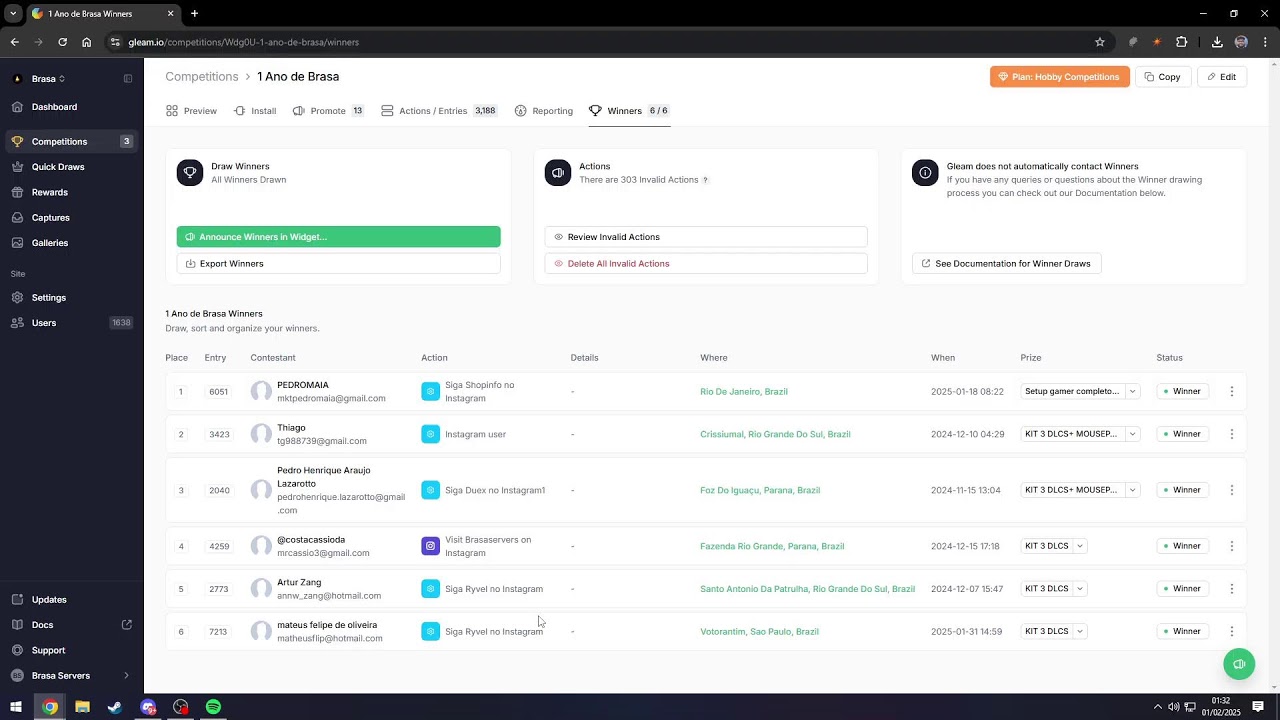Click Review Invalid Actions button
Image resolution: width=1280 pixels, height=720 pixels.
tap(706, 237)
